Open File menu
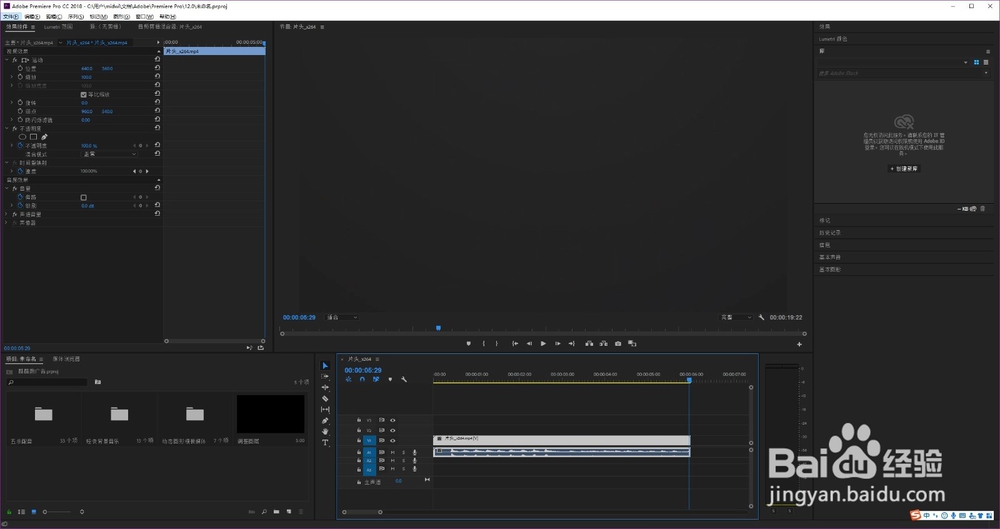1000x529 pixels. pyautogui.click(x=11, y=17)
